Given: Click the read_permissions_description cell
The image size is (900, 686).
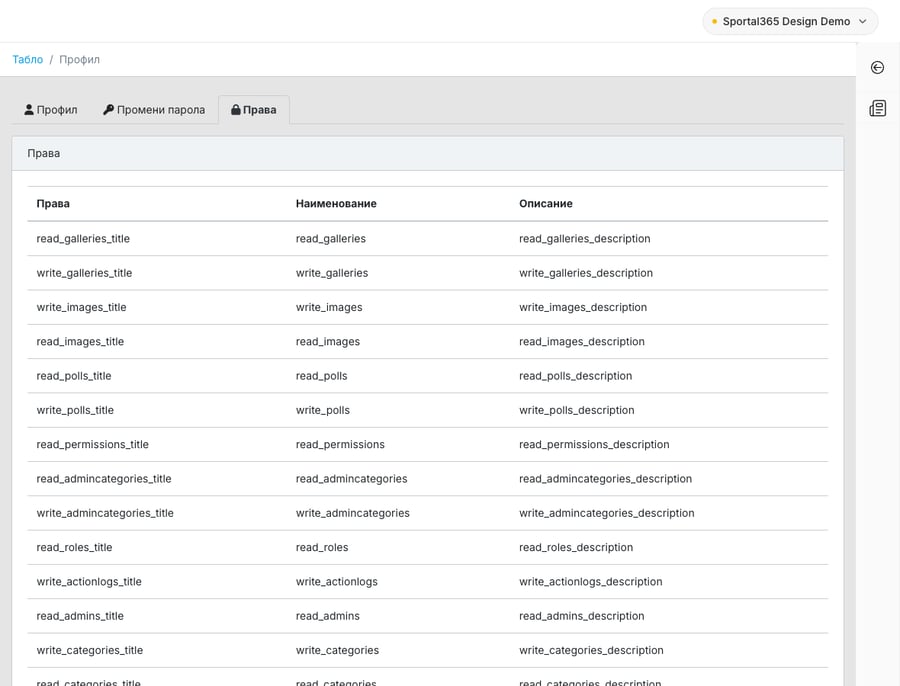Looking at the screenshot, I should (594, 444).
